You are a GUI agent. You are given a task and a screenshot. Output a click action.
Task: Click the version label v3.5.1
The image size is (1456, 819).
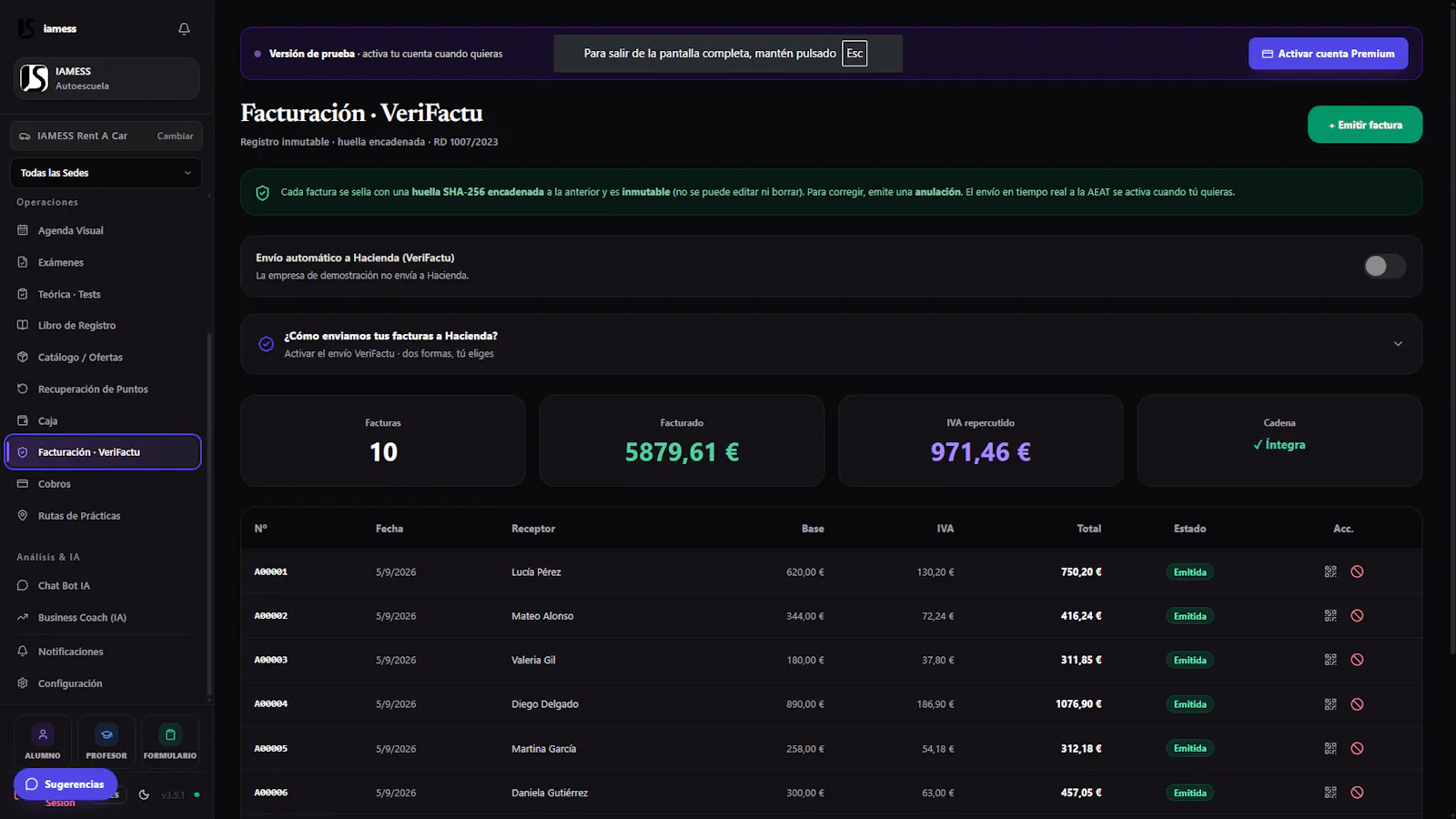click(x=173, y=795)
